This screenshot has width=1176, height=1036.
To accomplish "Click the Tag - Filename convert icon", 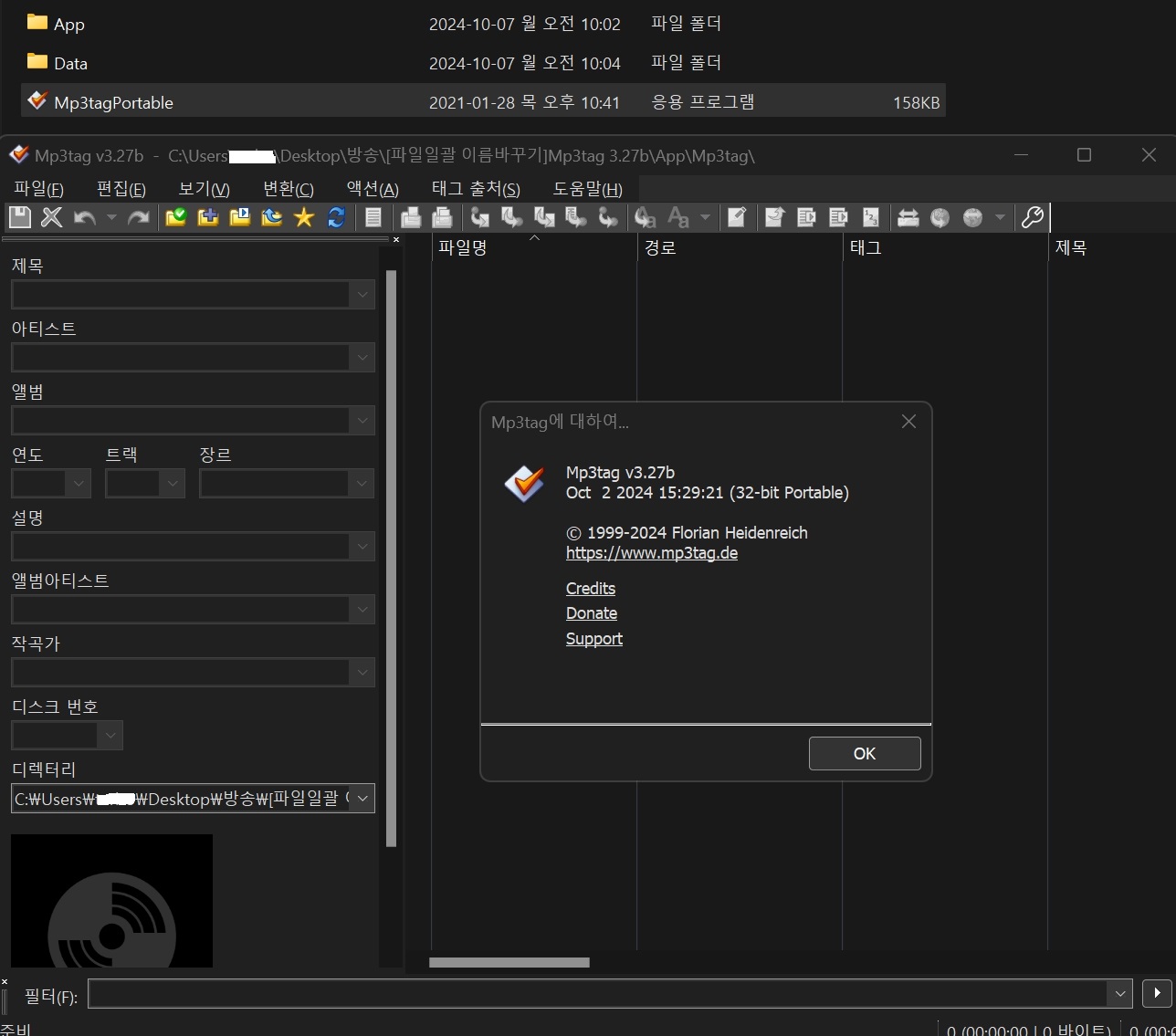I will coord(480,217).
